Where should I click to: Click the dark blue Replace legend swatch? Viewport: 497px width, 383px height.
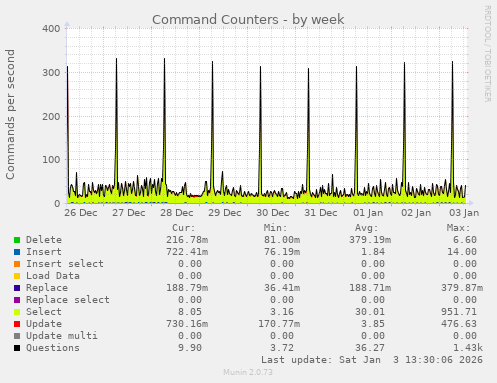(x=17, y=288)
